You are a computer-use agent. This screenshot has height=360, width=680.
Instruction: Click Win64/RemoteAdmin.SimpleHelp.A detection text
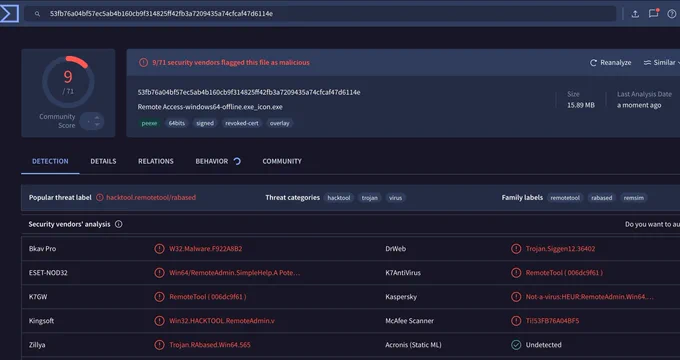235,273
